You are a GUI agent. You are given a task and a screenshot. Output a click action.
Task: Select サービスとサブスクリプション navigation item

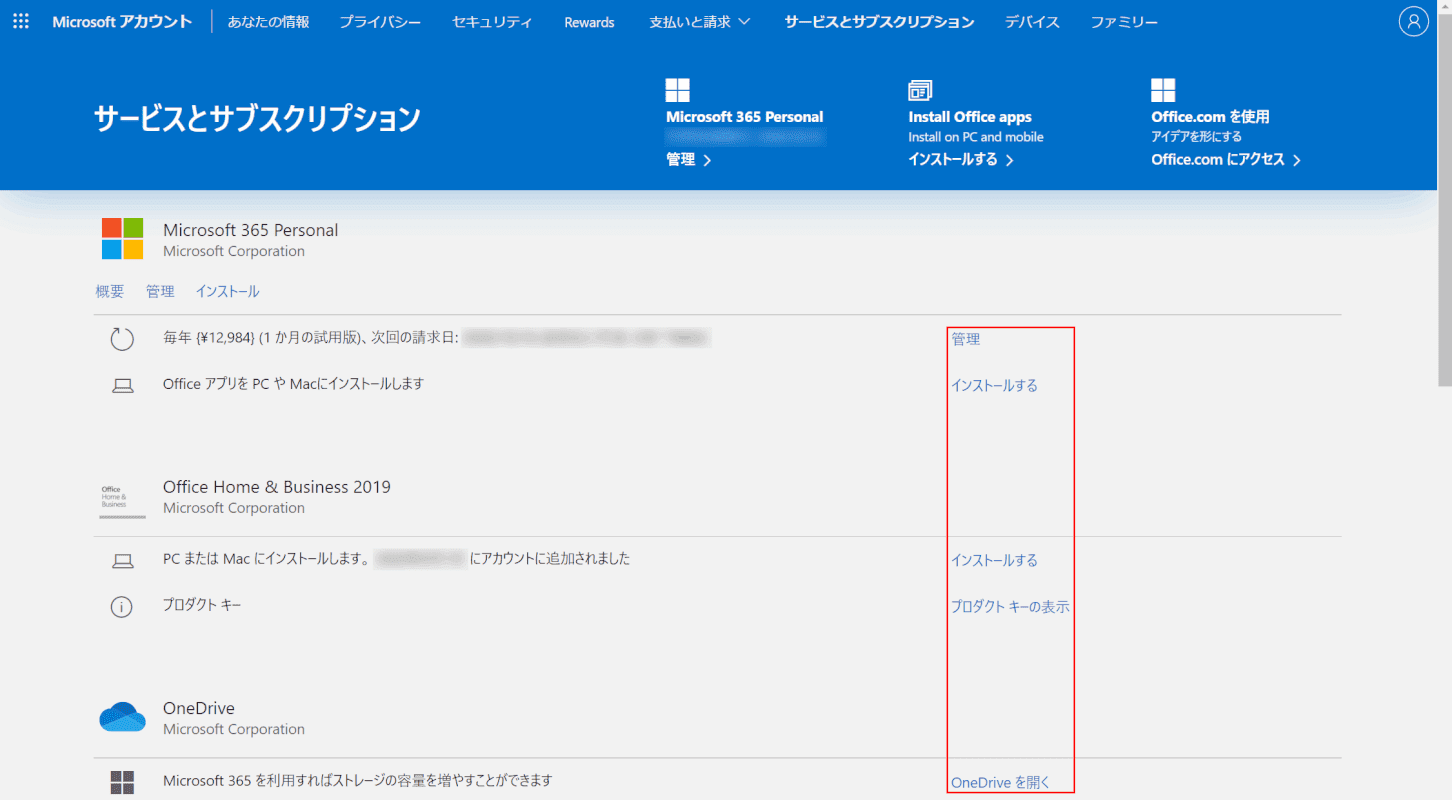[879, 22]
